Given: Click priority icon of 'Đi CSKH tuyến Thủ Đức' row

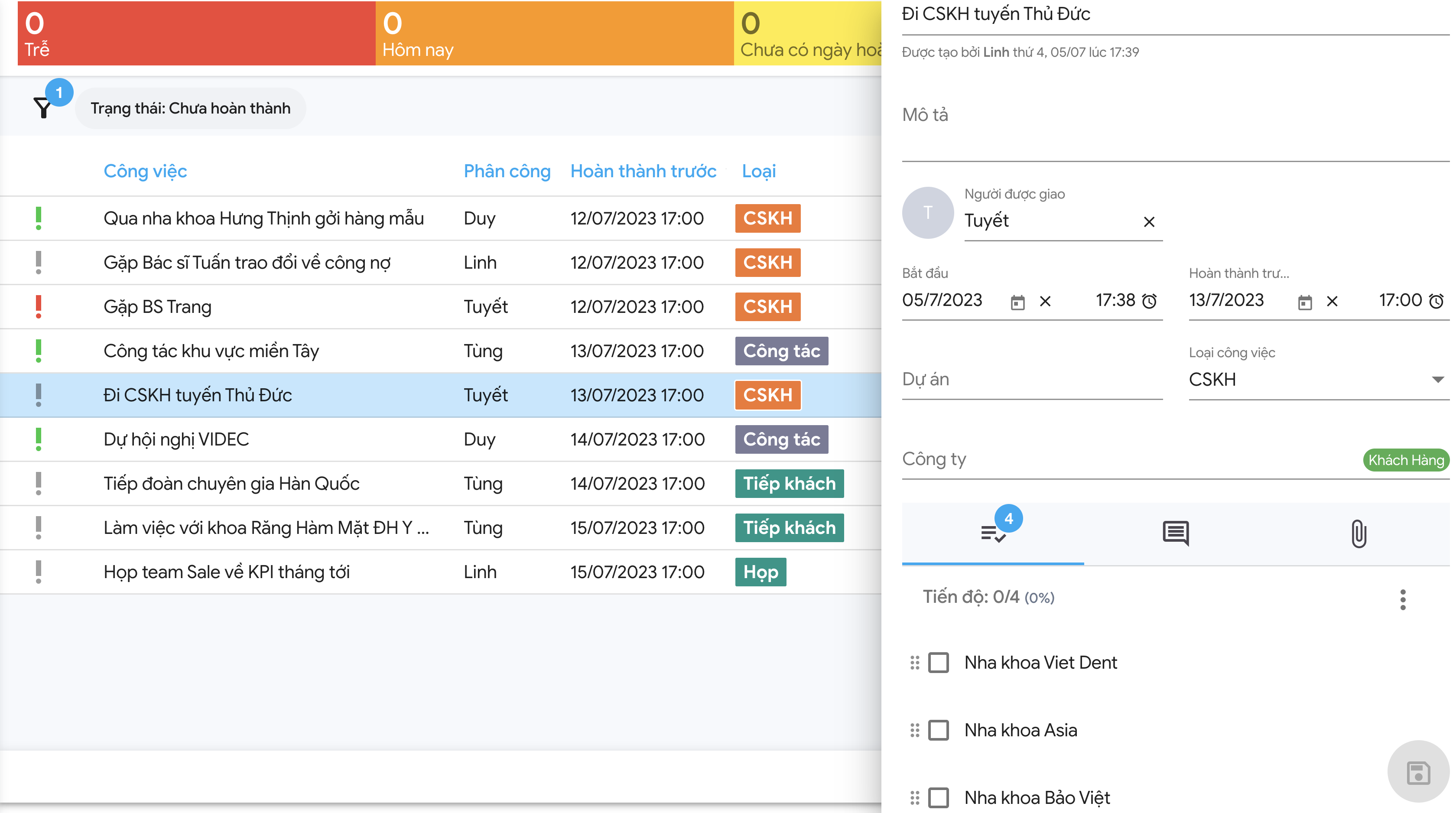Looking at the screenshot, I should click(x=39, y=395).
